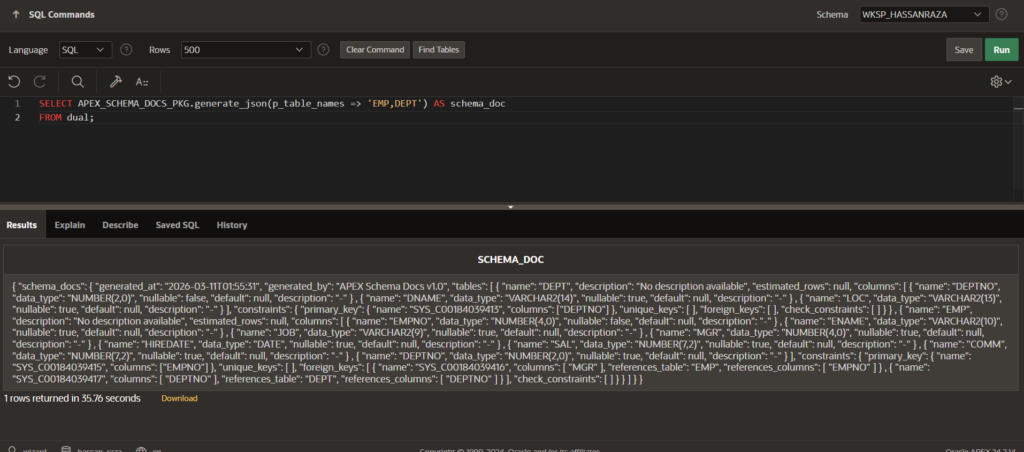Open help for the Rows field
The image size is (1024, 452).
point(323,49)
